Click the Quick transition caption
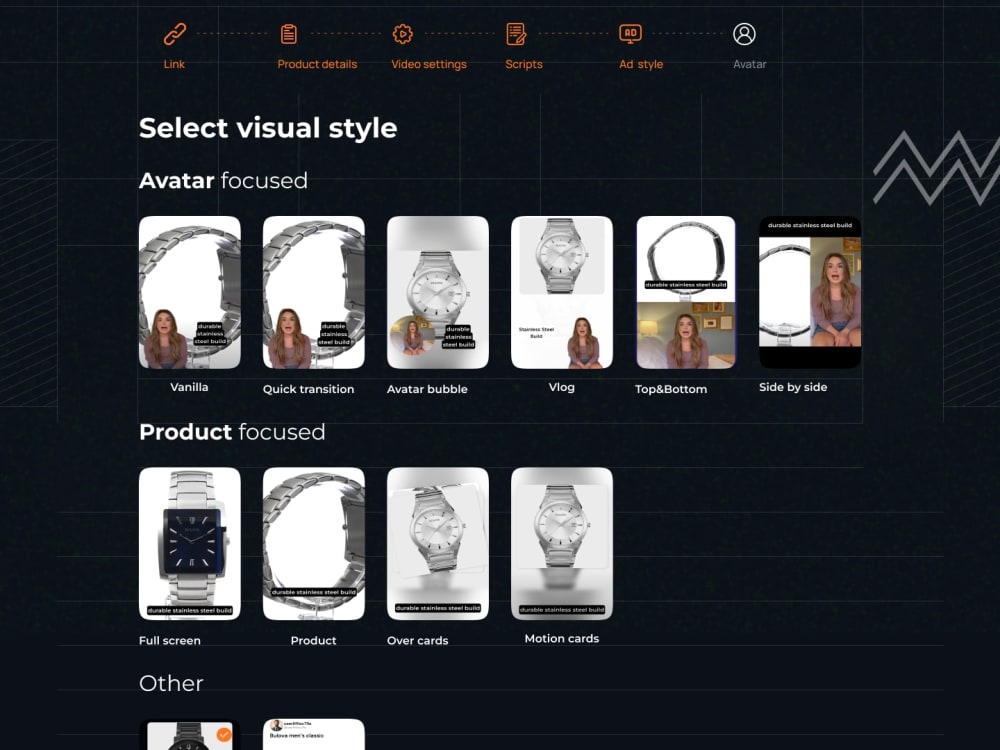The height and width of the screenshot is (750, 1000). coord(309,389)
